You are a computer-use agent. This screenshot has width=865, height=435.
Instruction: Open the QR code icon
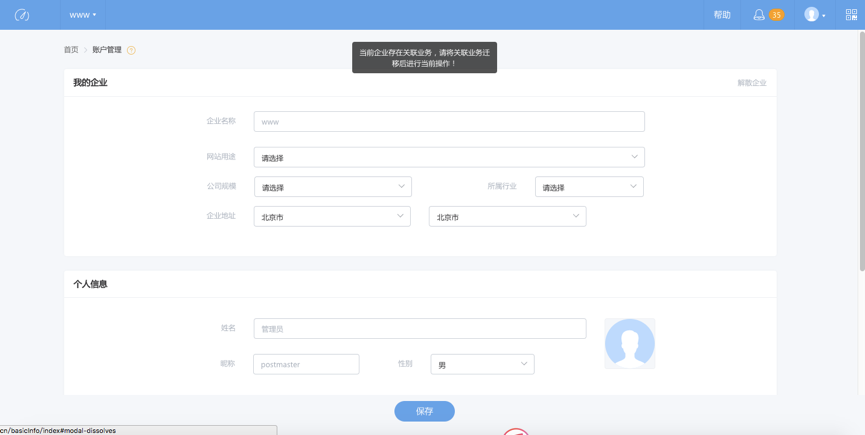(x=851, y=15)
